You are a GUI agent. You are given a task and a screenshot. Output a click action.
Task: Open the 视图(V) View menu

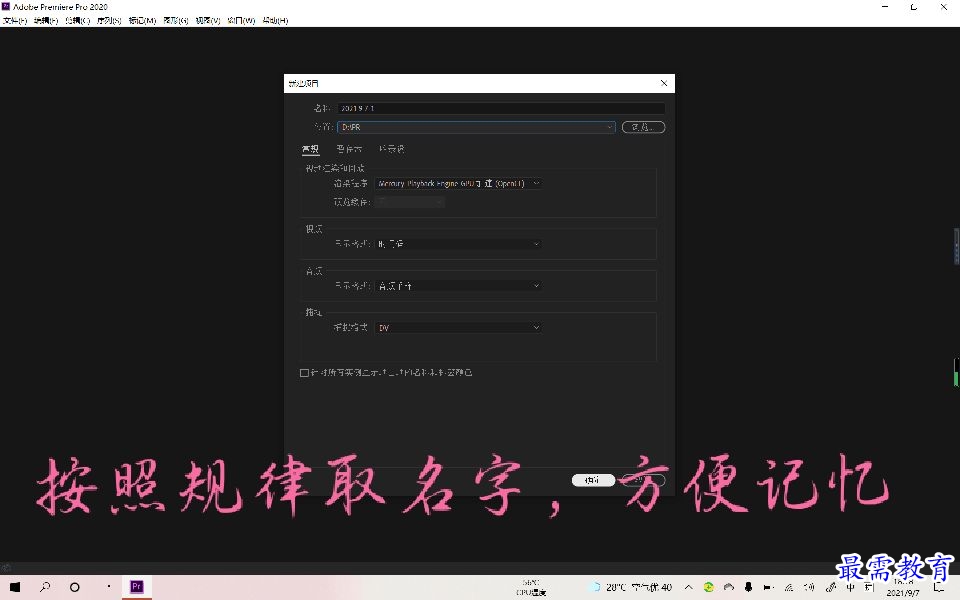point(208,20)
